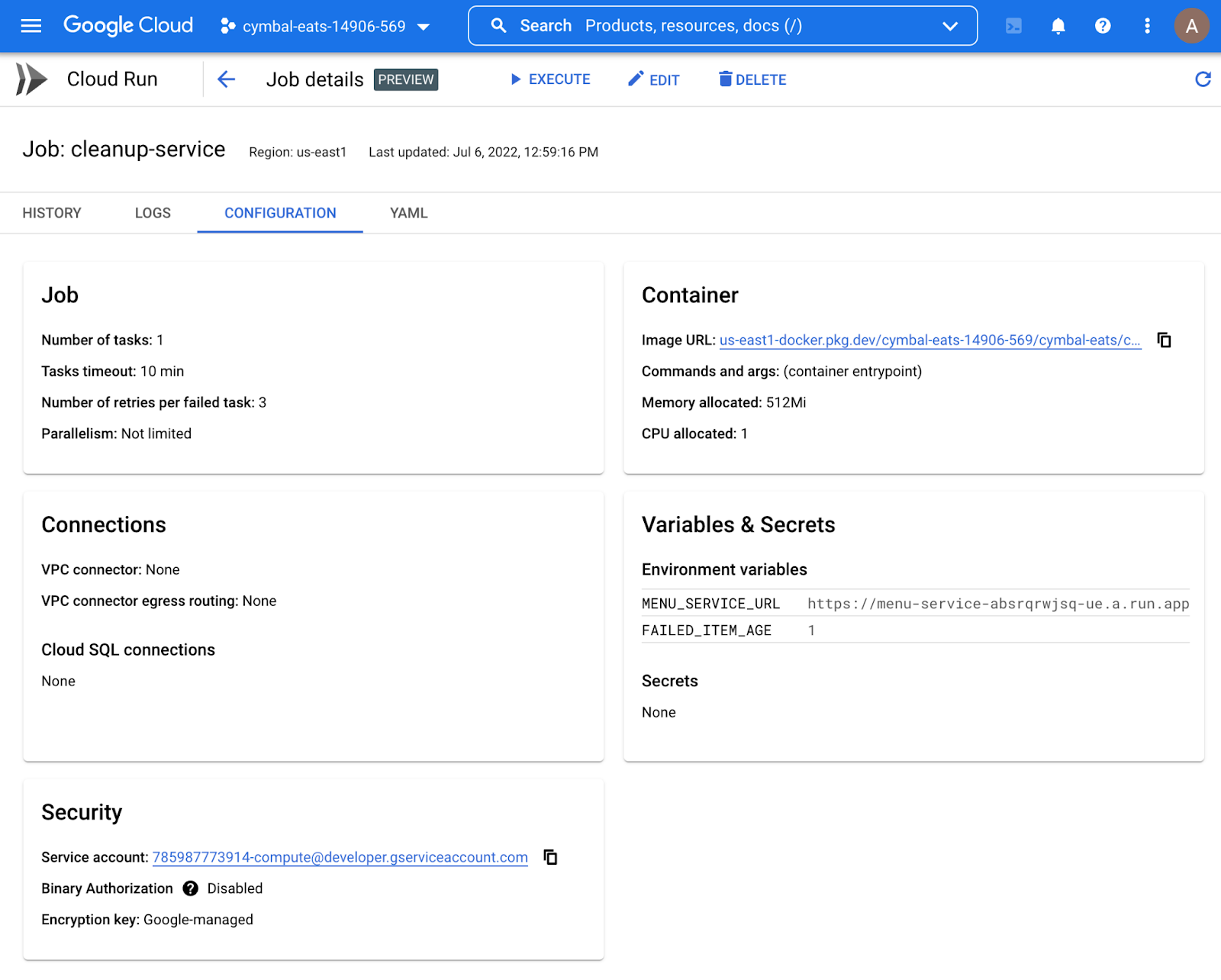Viewport: 1221px width, 980px height.
Task: Switch to the History tab
Action: click(52, 213)
